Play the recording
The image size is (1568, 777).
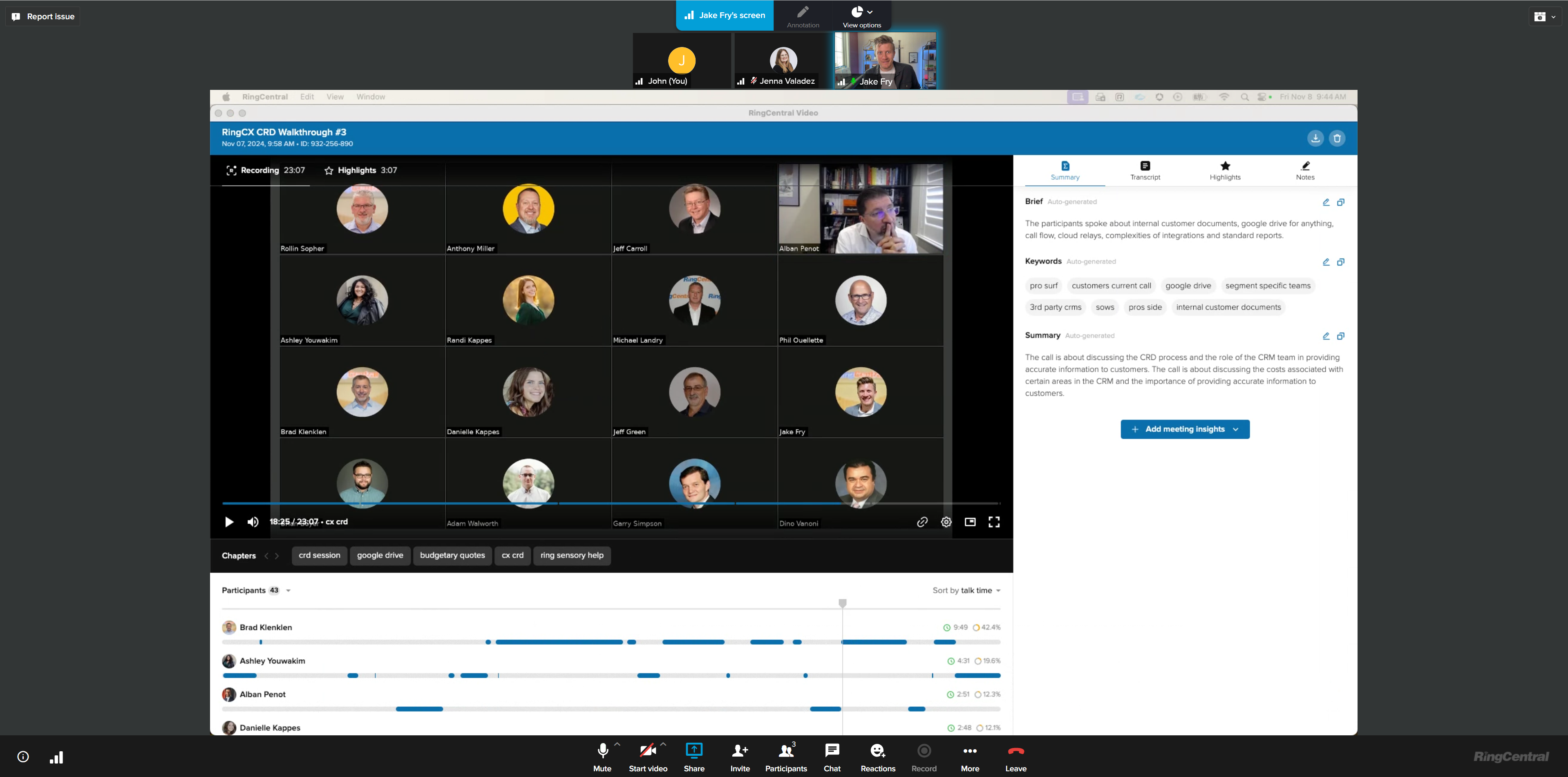tap(229, 522)
